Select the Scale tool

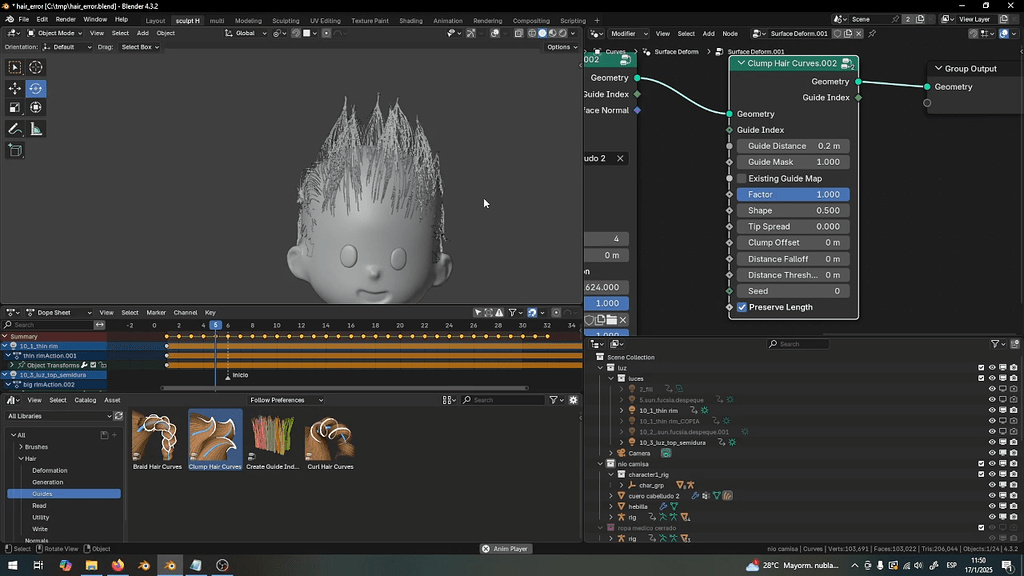click(x=14, y=108)
